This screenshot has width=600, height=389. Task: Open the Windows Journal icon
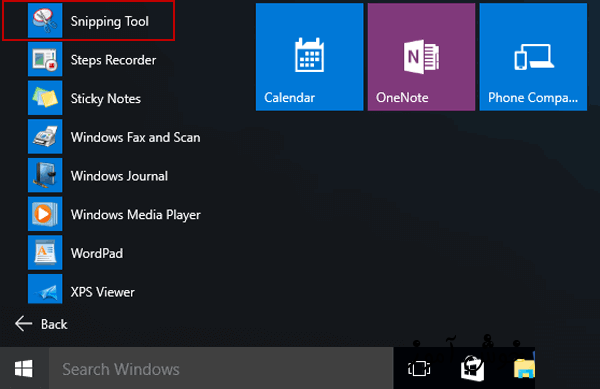[45, 175]
